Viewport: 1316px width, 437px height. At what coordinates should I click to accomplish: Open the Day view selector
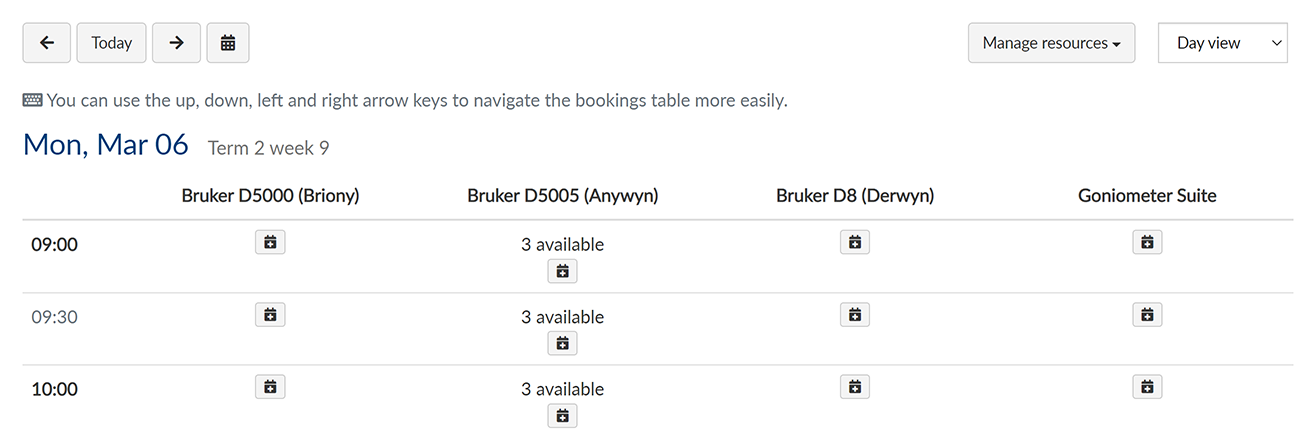pyautogui.click(x=1222, y=43)
